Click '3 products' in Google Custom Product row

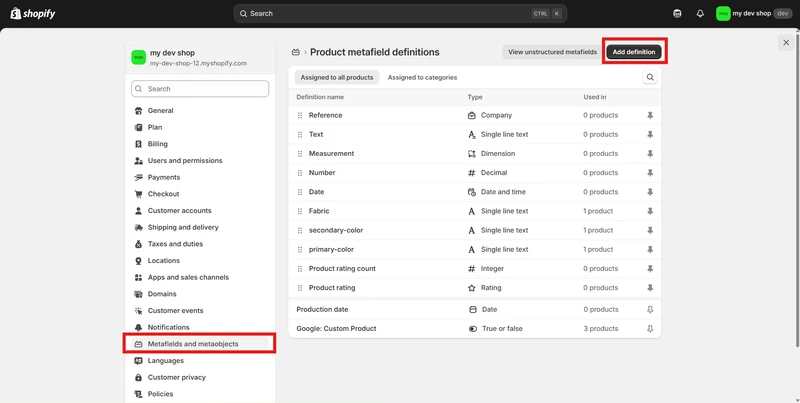[x=601, y=329]
